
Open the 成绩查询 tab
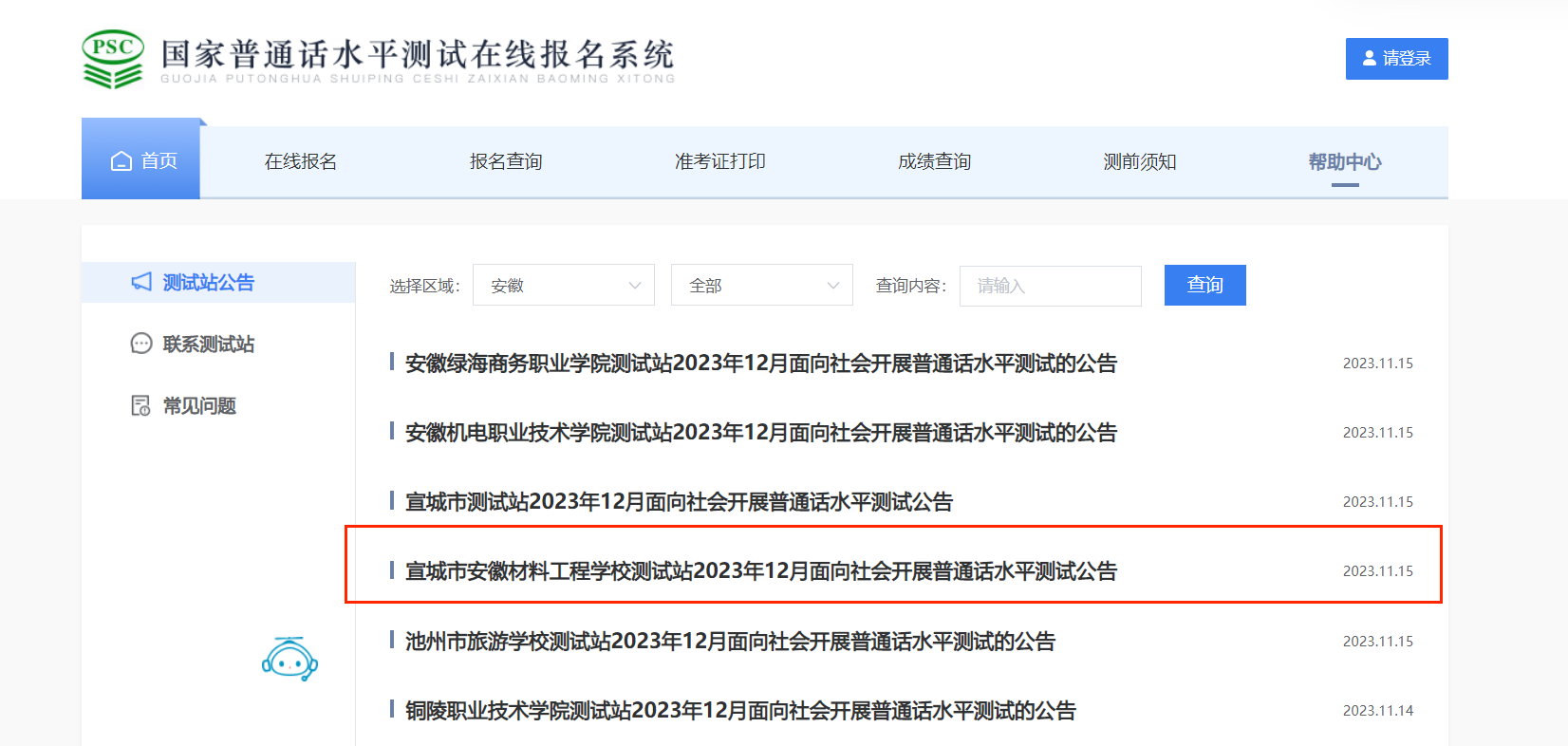(x=935, y=161)
